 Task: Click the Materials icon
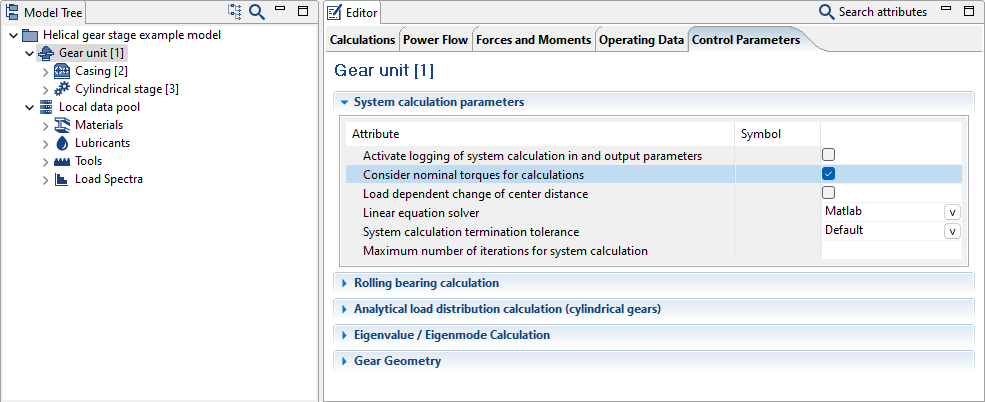coord(62,125)
